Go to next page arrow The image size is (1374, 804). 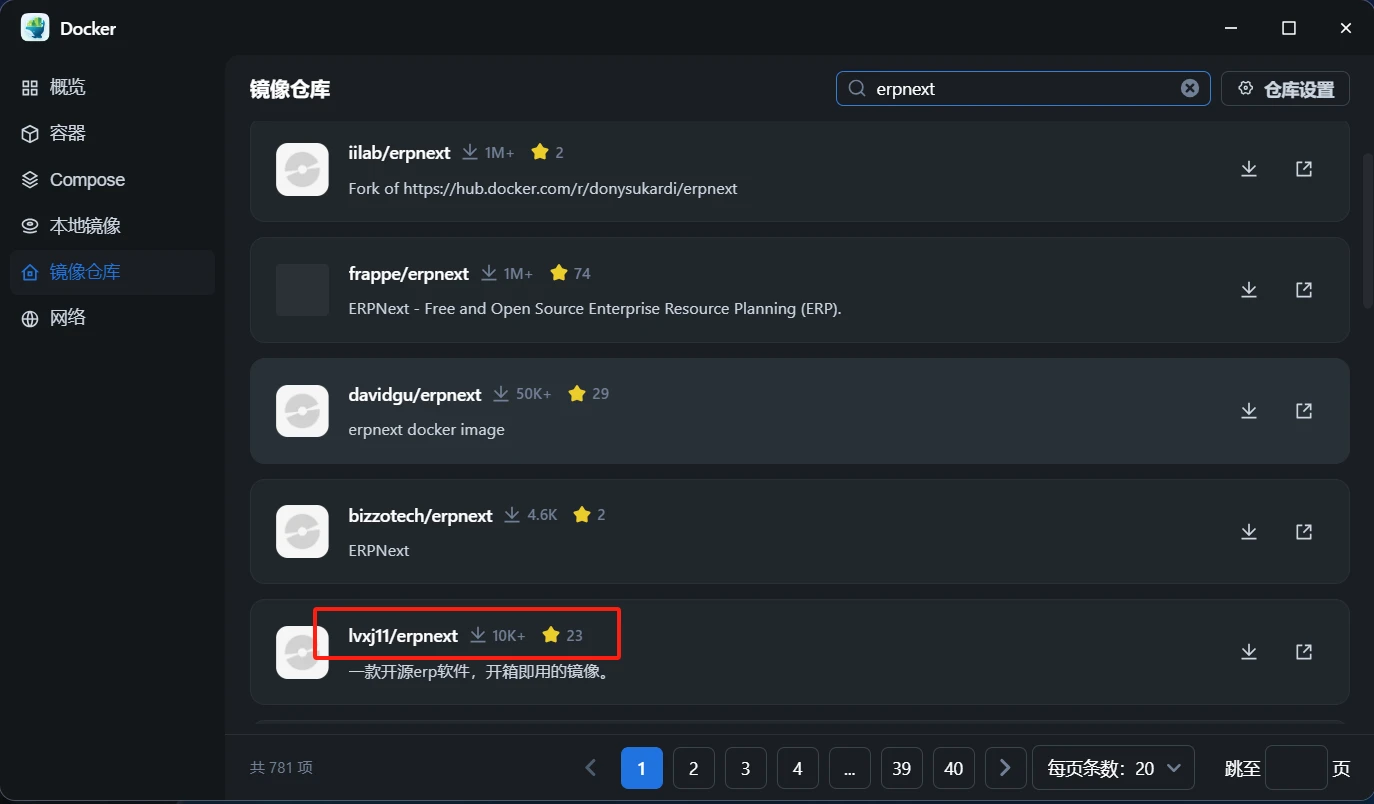(x=1006, y=768)
